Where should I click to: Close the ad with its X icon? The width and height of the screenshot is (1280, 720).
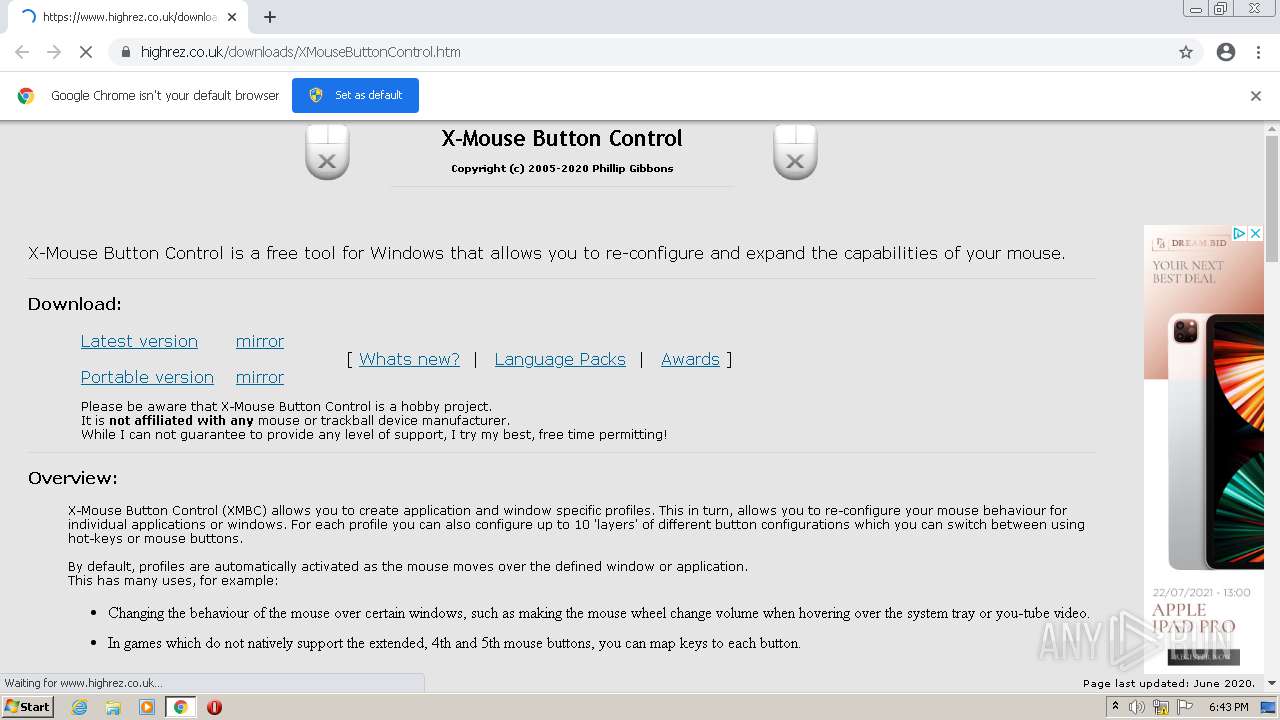coord(1256,233)
